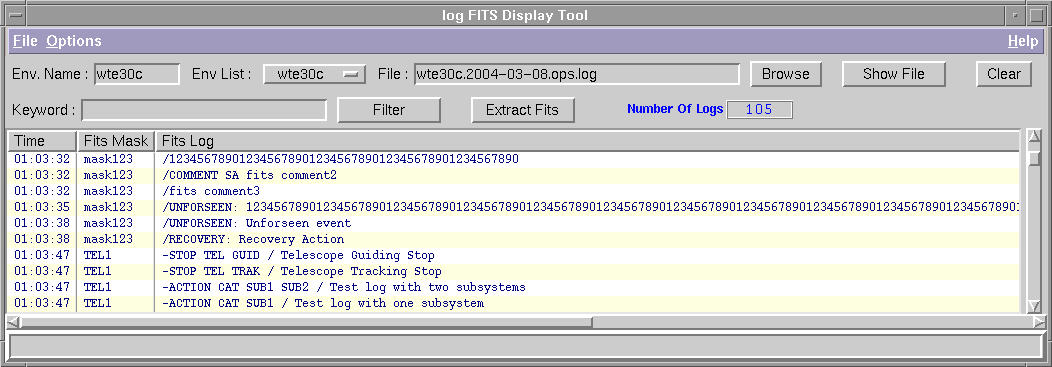Click the Env. Name text field
The width and height of the screenshot is (1052, 367).
[137, 74]
